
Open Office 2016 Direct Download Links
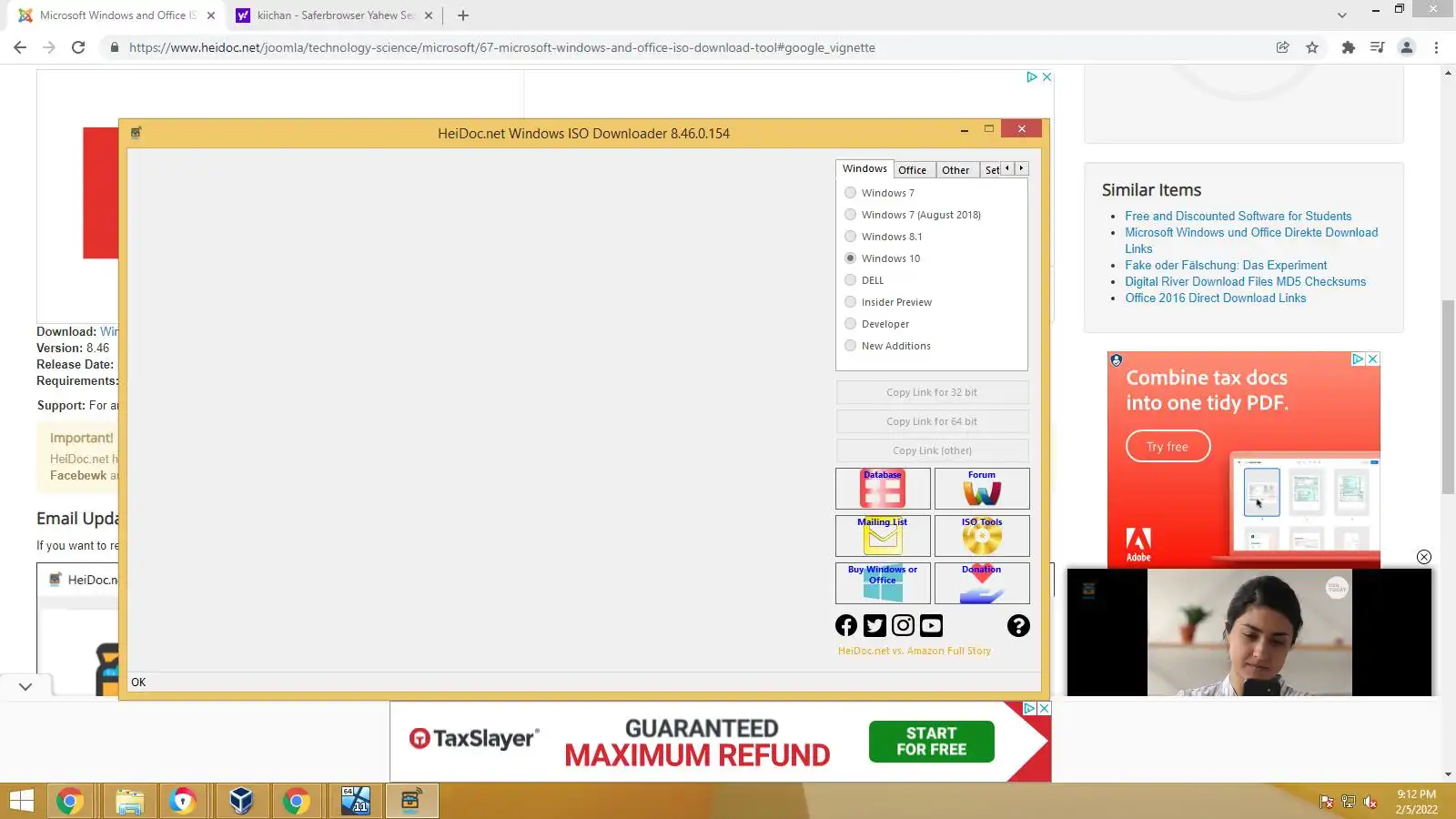coord(1215,298)
